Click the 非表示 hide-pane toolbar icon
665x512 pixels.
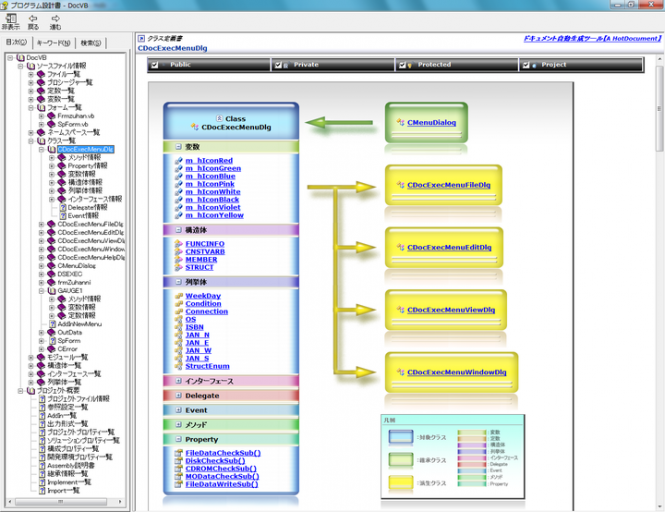coord(12,19)
